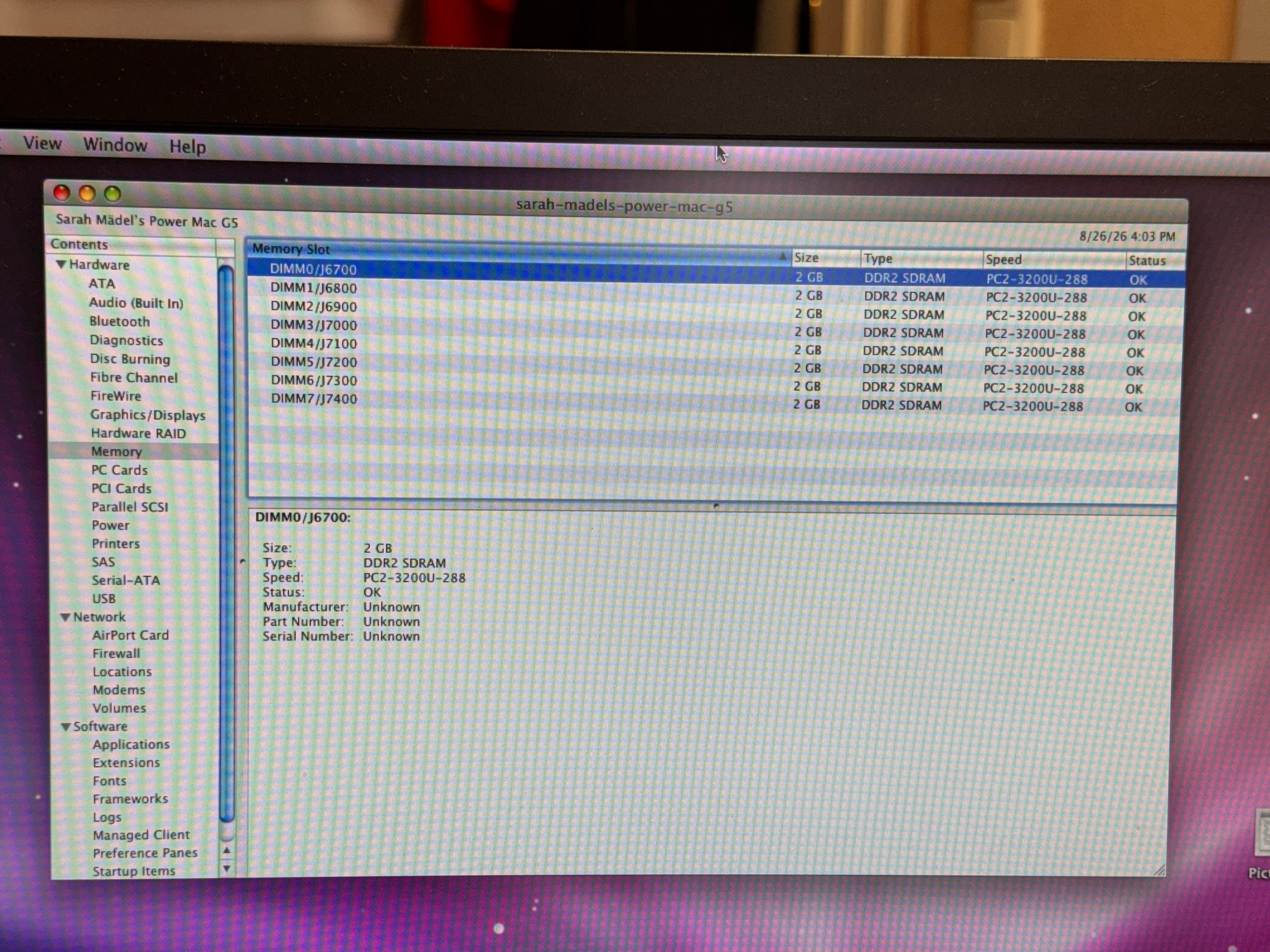The image size is (1270, 952).
Task: Select Disc Burning entry
Action: [130, 359]
